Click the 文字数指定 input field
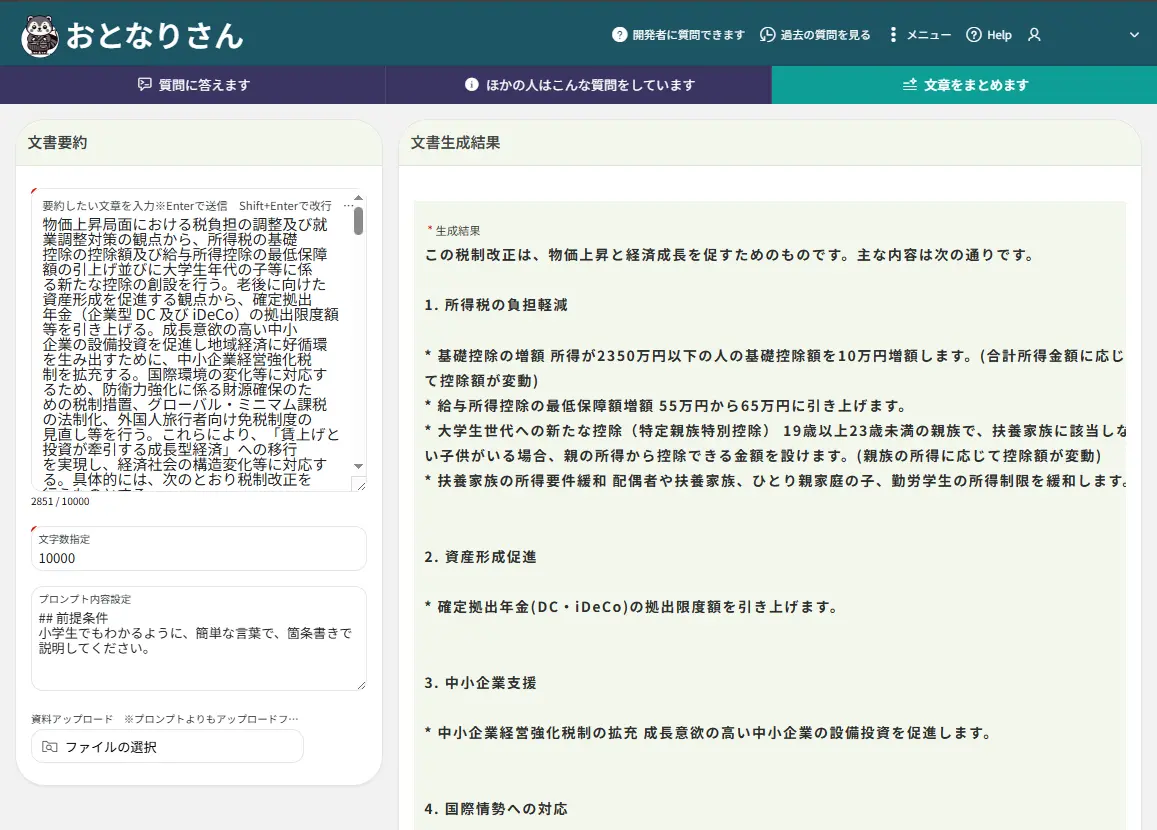This screenshot has height=830, width=1157. (198, 558)
